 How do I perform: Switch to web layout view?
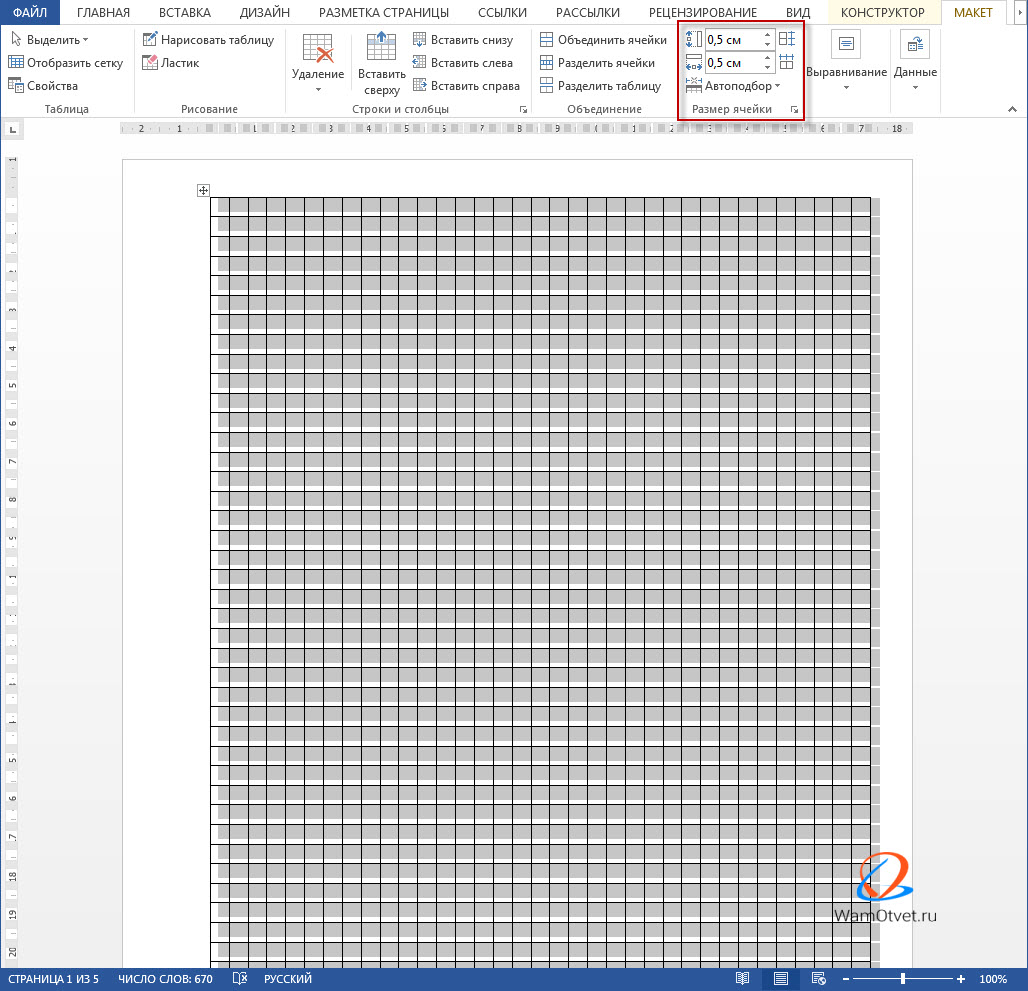[818, 979]
